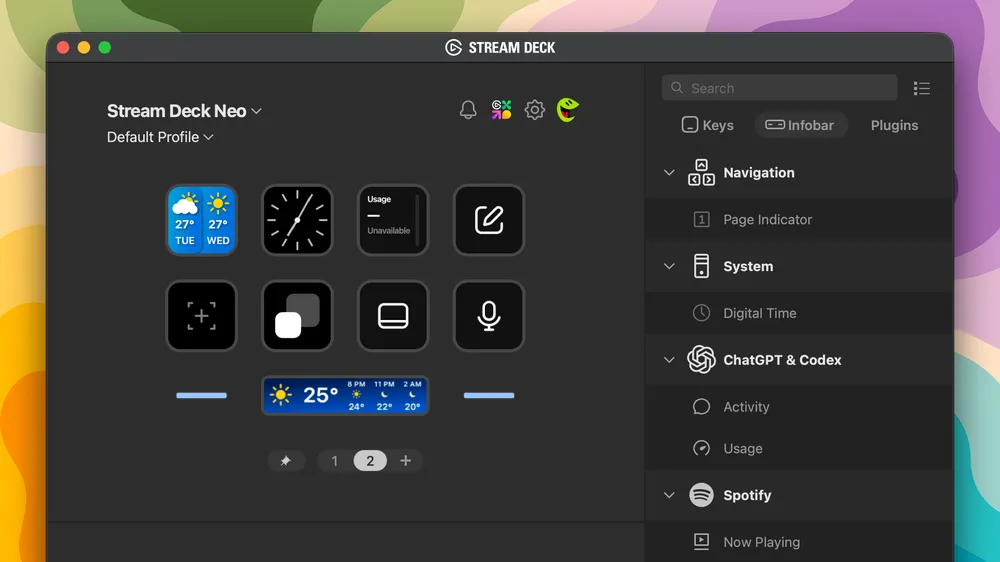Open the Default Profile dropdown

(160, 137)
